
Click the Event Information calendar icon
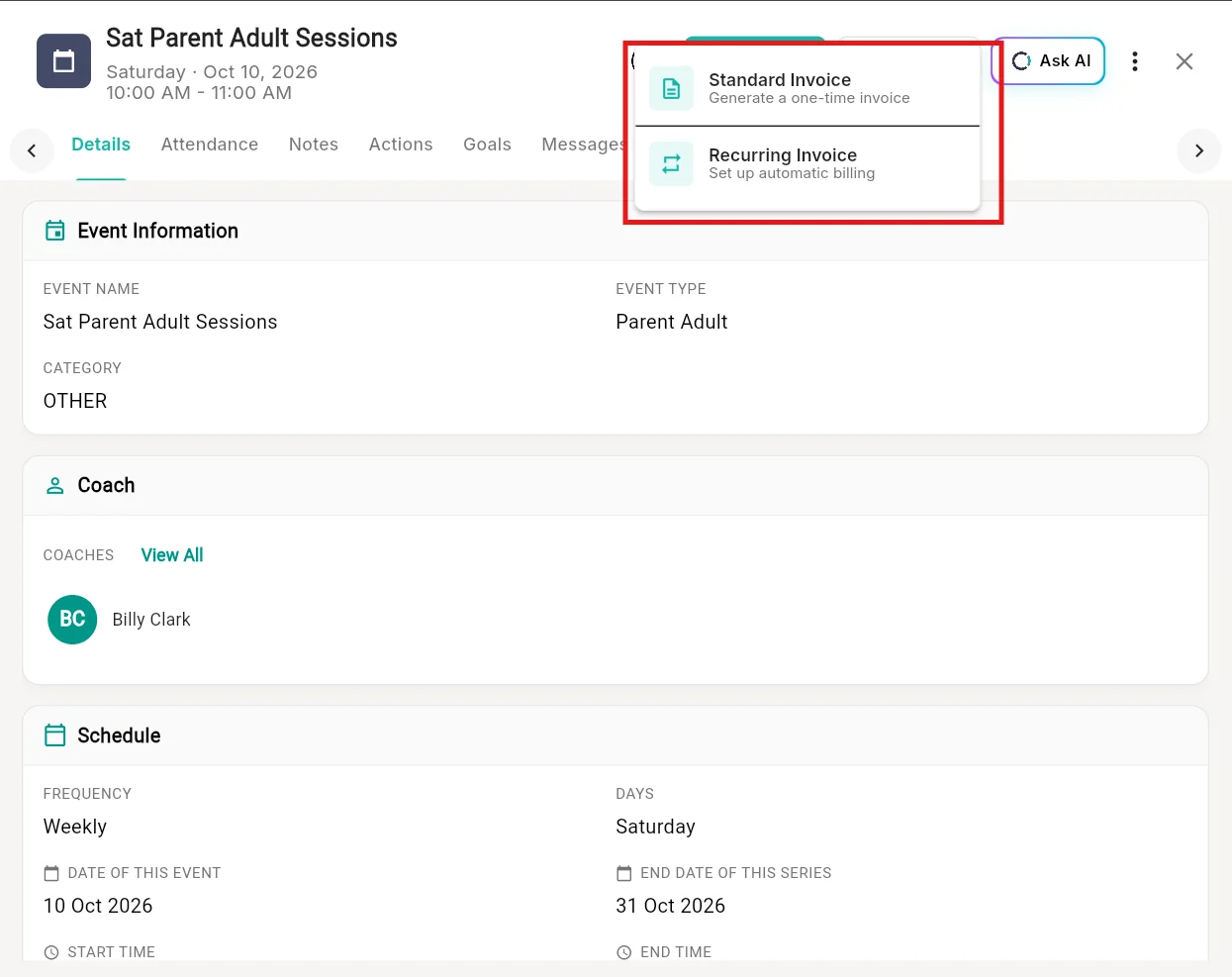click(55, 231)
